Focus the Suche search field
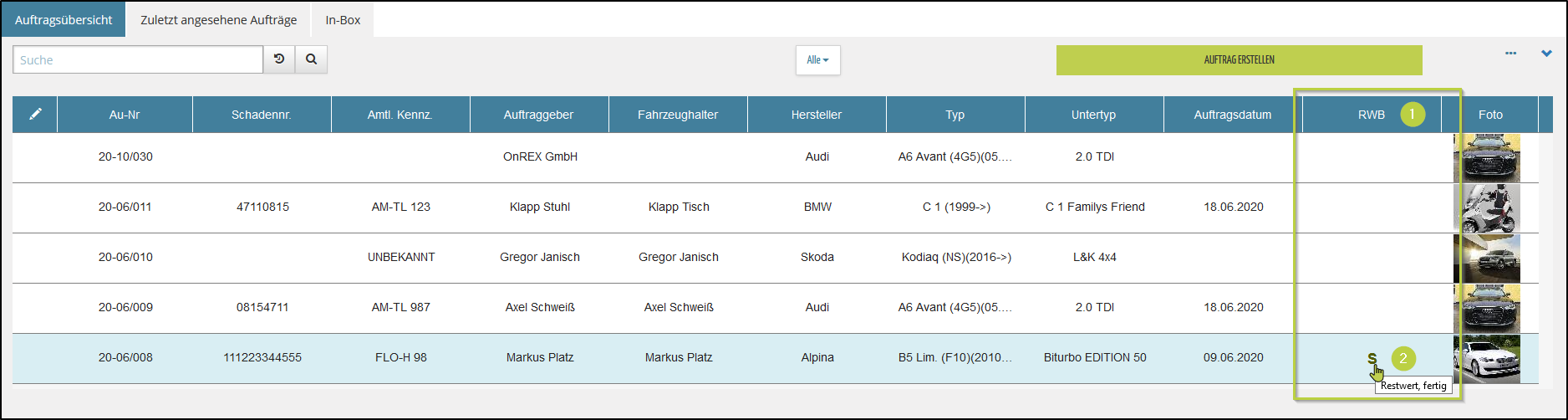 [138, 60]
